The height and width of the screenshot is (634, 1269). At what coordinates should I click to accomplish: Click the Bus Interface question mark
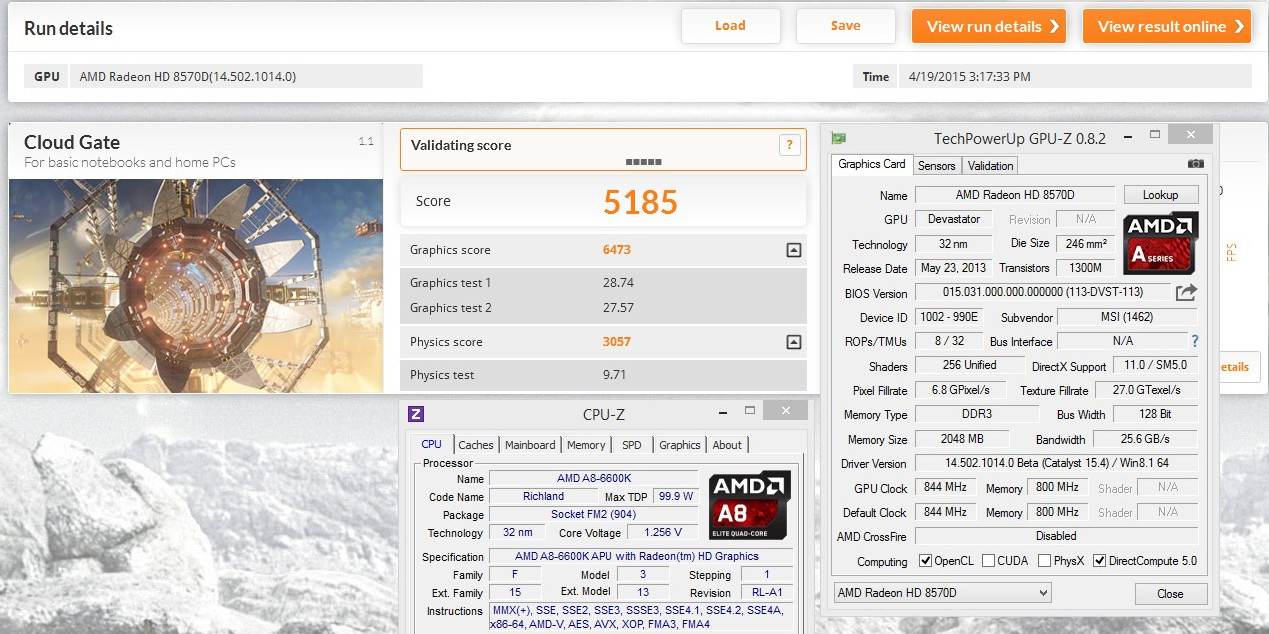coord(1194,341)
